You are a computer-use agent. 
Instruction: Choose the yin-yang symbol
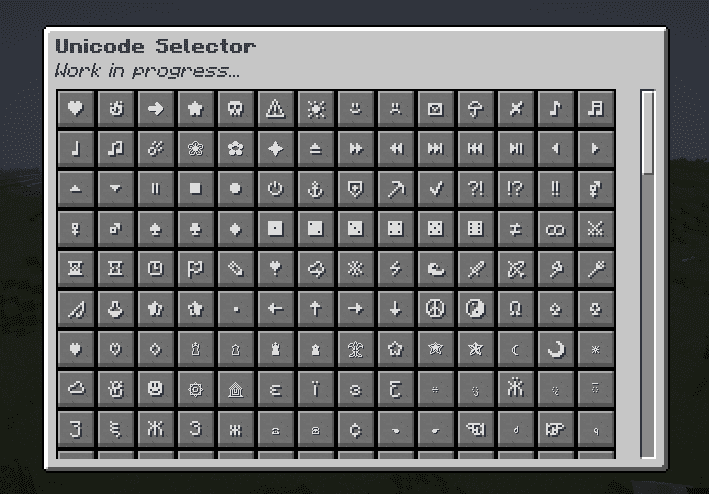coord(475,308)
